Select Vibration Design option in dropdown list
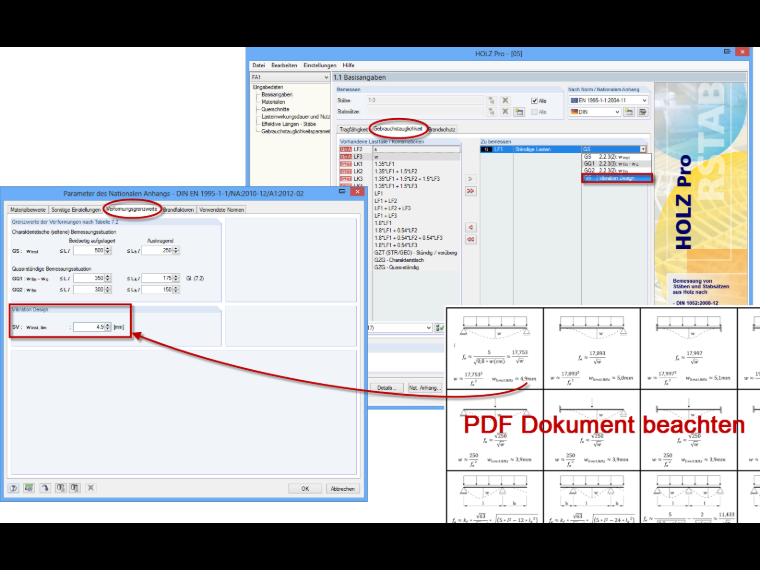760x570 pixels. click(617, 178)
